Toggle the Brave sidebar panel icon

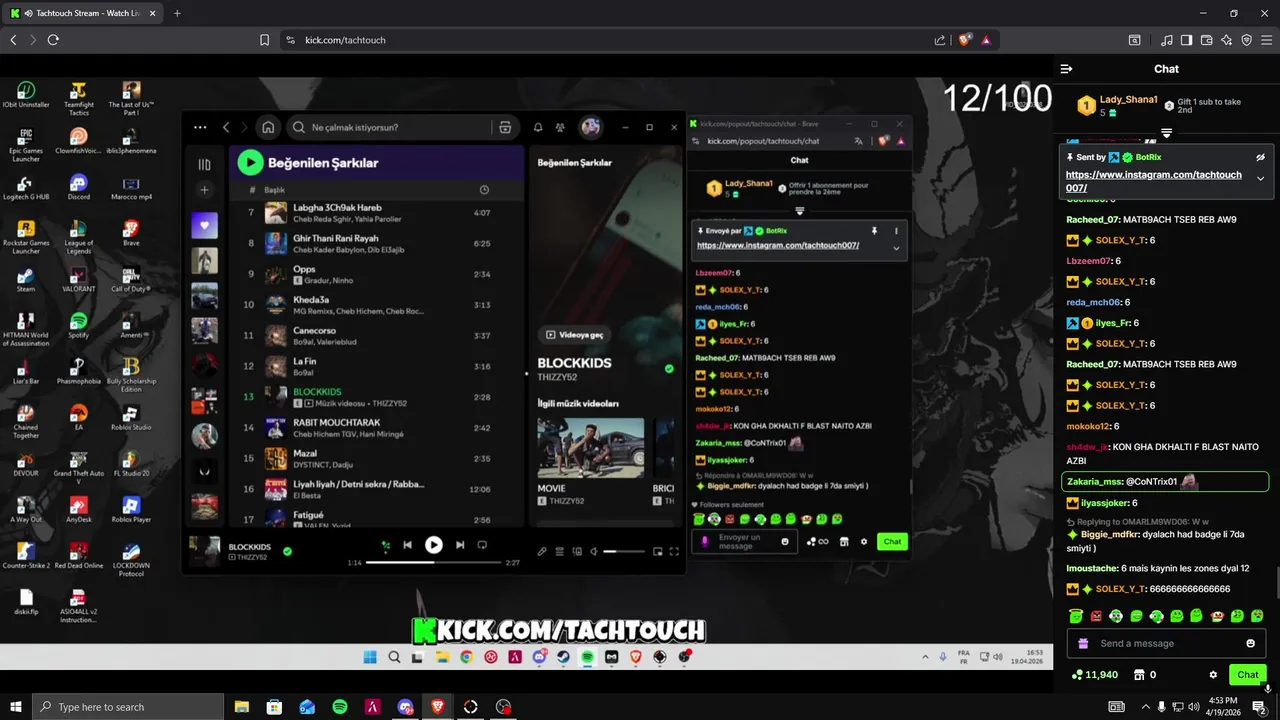(x=1186, y=40)
